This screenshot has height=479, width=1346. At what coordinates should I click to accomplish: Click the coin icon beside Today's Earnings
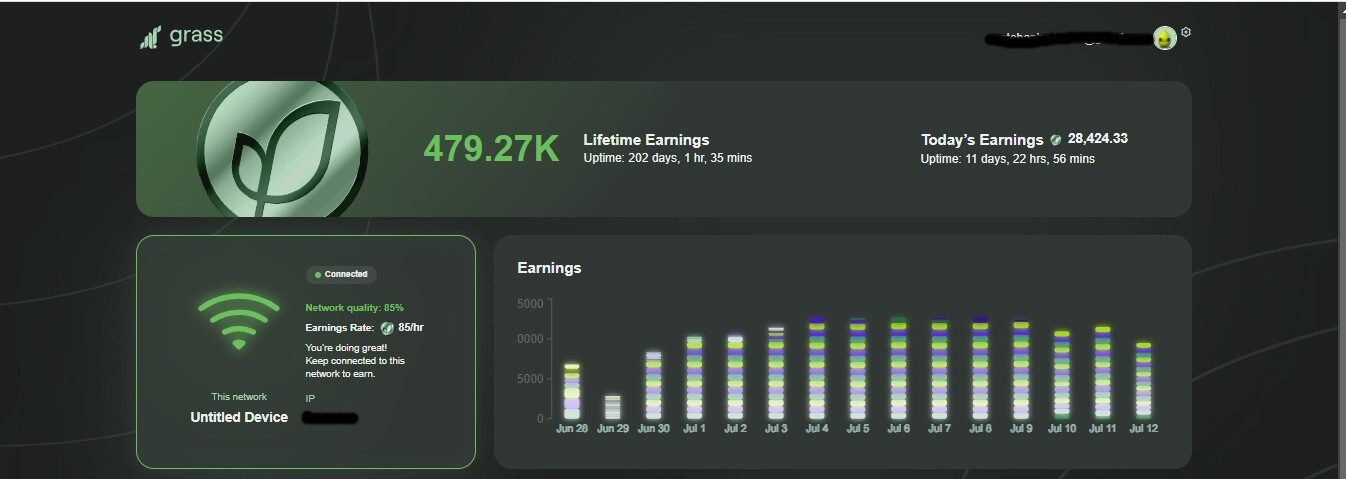1056,140
